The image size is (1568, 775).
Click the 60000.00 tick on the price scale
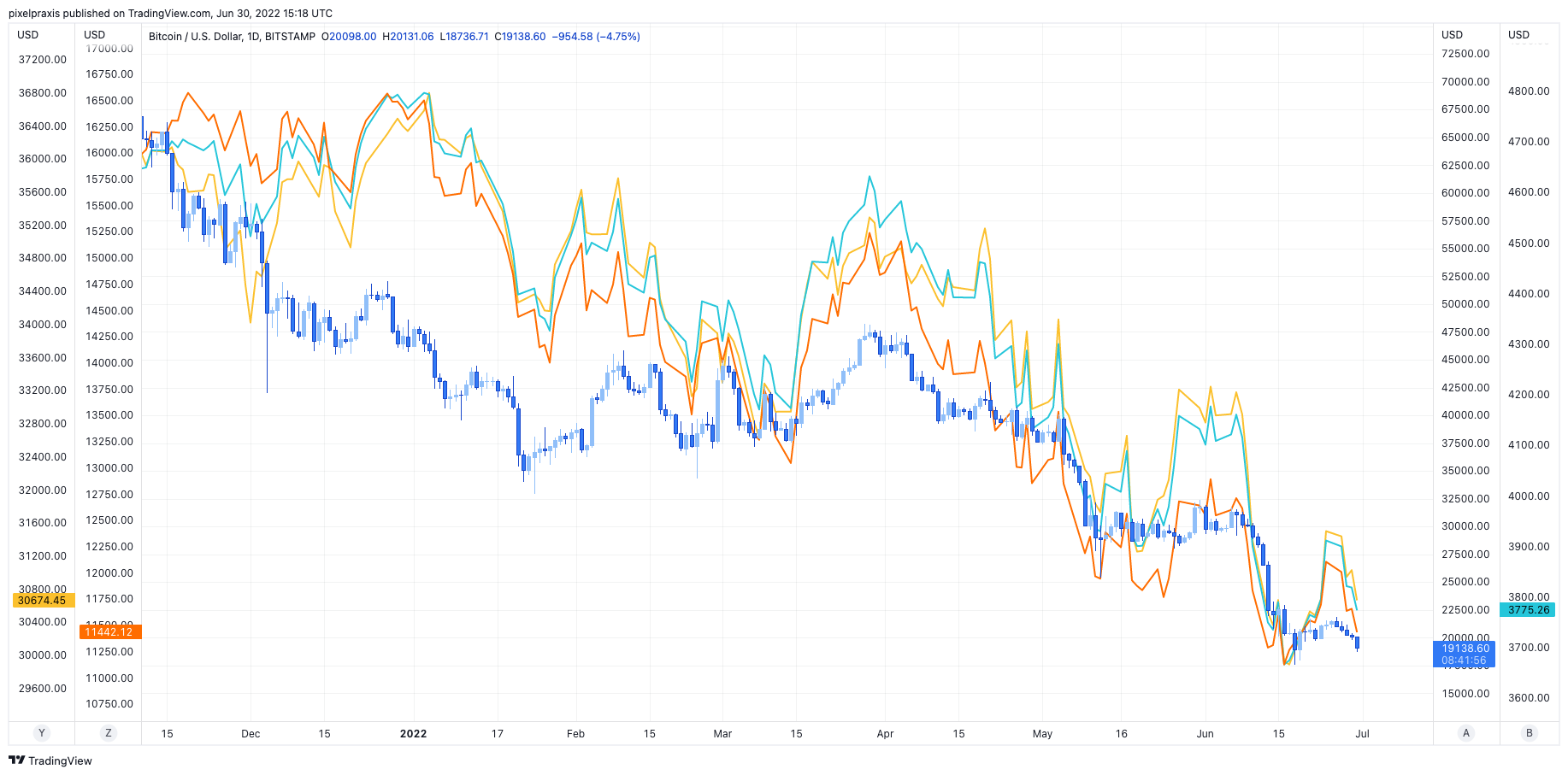click(x=1465, y=193)
